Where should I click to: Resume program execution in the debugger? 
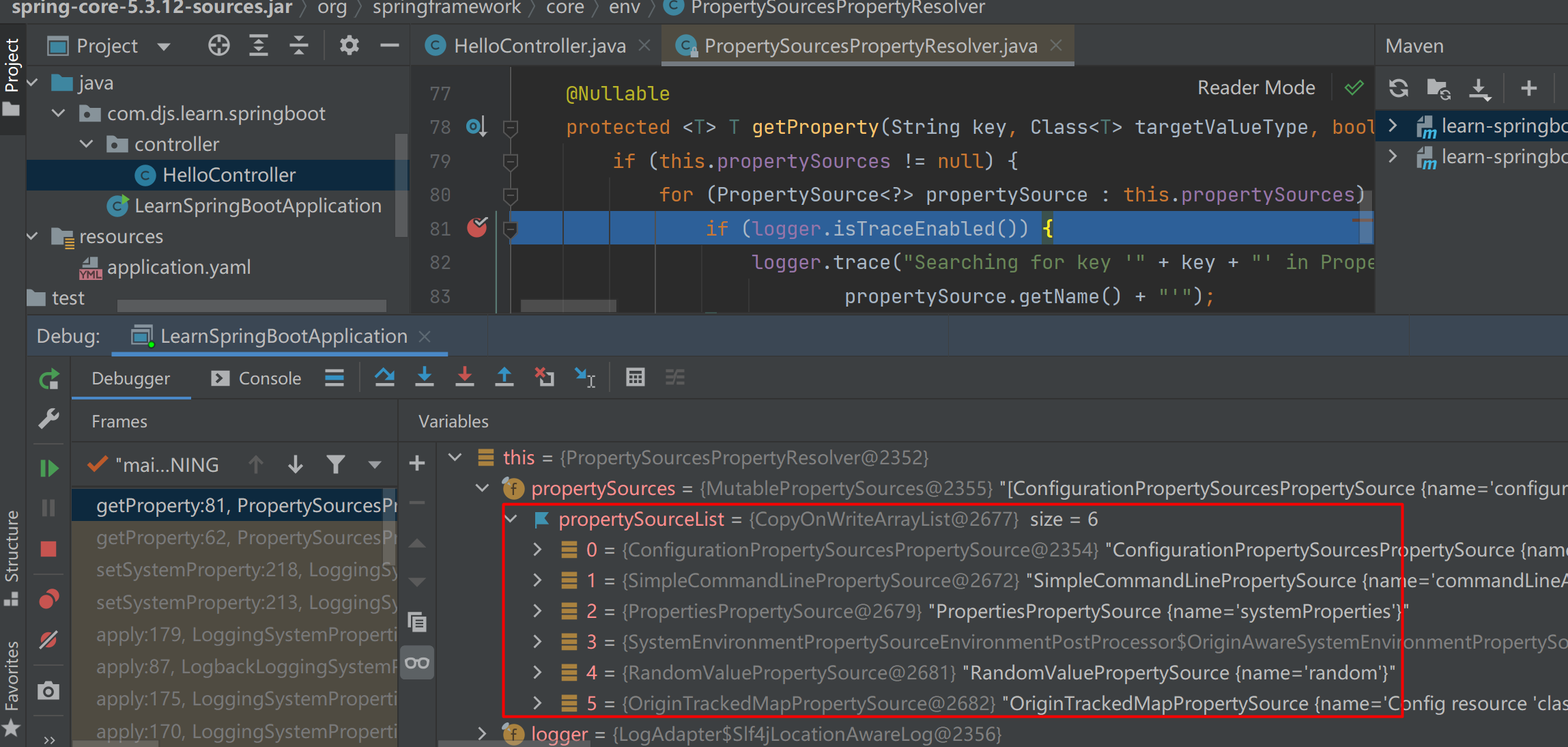pos(48,468)
